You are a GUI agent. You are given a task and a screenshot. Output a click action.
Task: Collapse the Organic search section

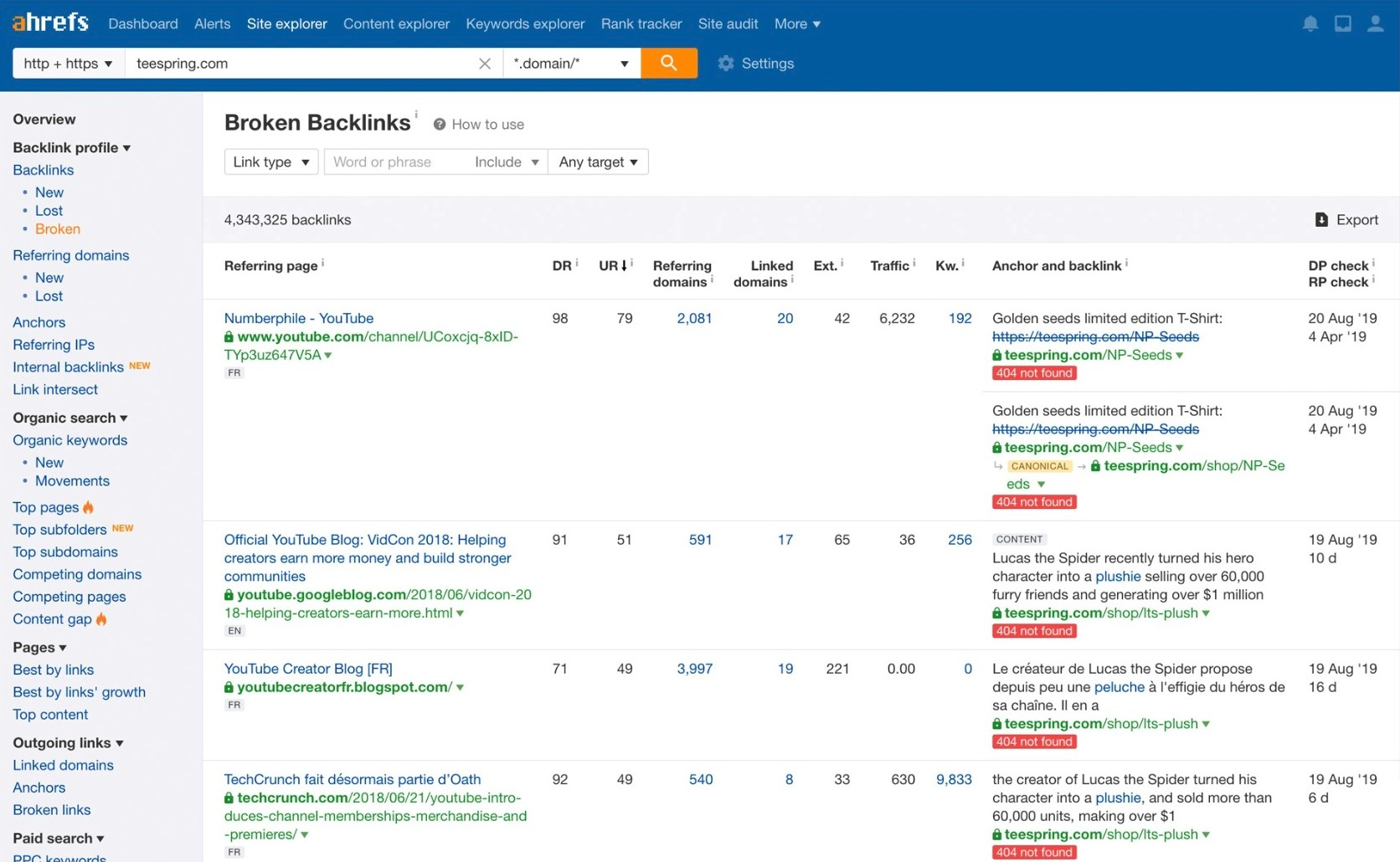(x=70, y=418)
